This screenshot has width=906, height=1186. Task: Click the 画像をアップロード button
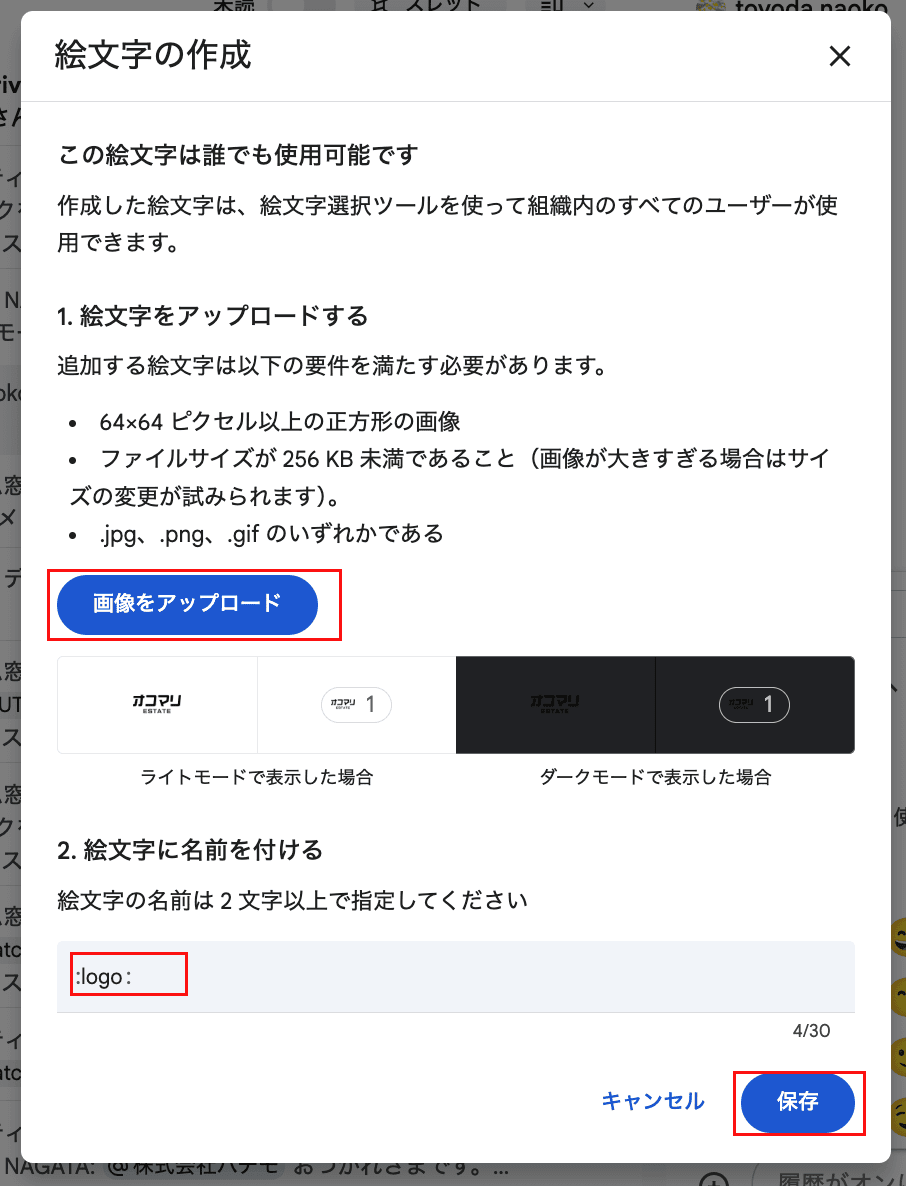point(187,604)
